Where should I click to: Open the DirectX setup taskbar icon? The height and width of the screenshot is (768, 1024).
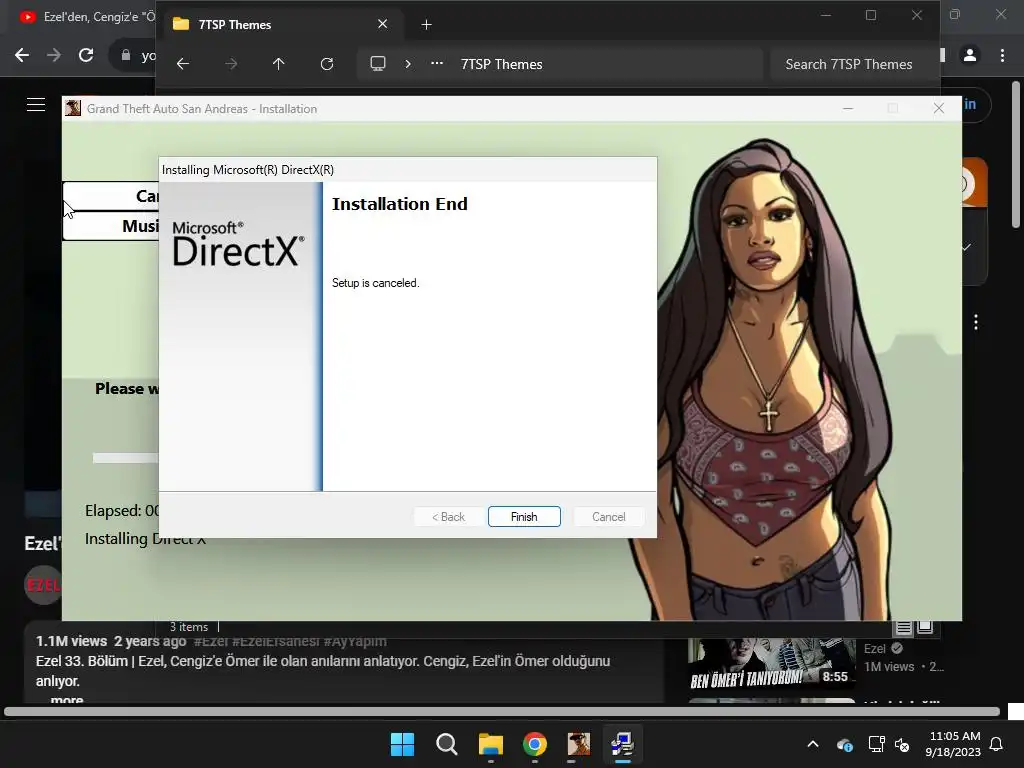click(622, 744)
